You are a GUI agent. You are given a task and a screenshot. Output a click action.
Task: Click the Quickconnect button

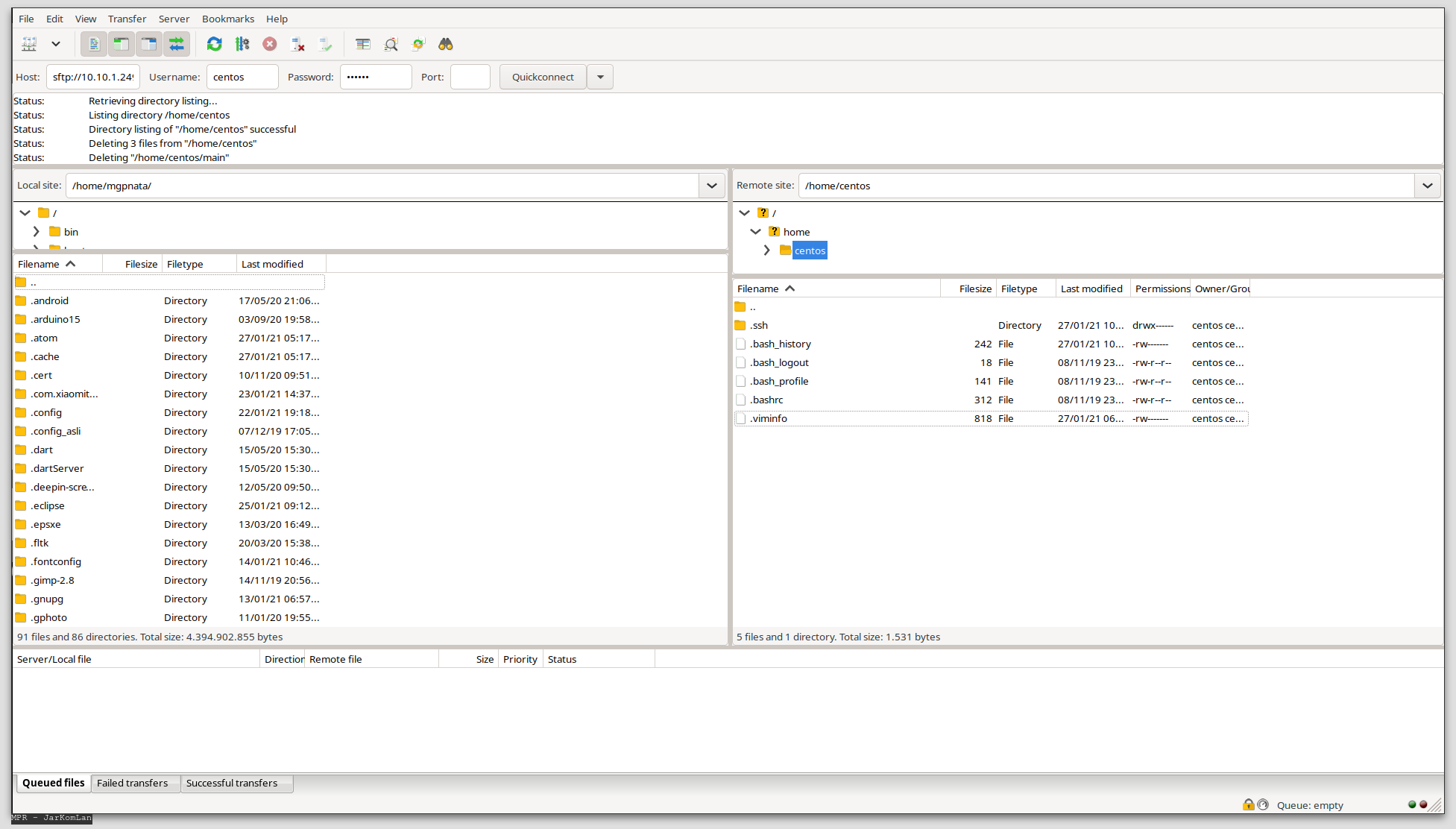coord(542,77)
